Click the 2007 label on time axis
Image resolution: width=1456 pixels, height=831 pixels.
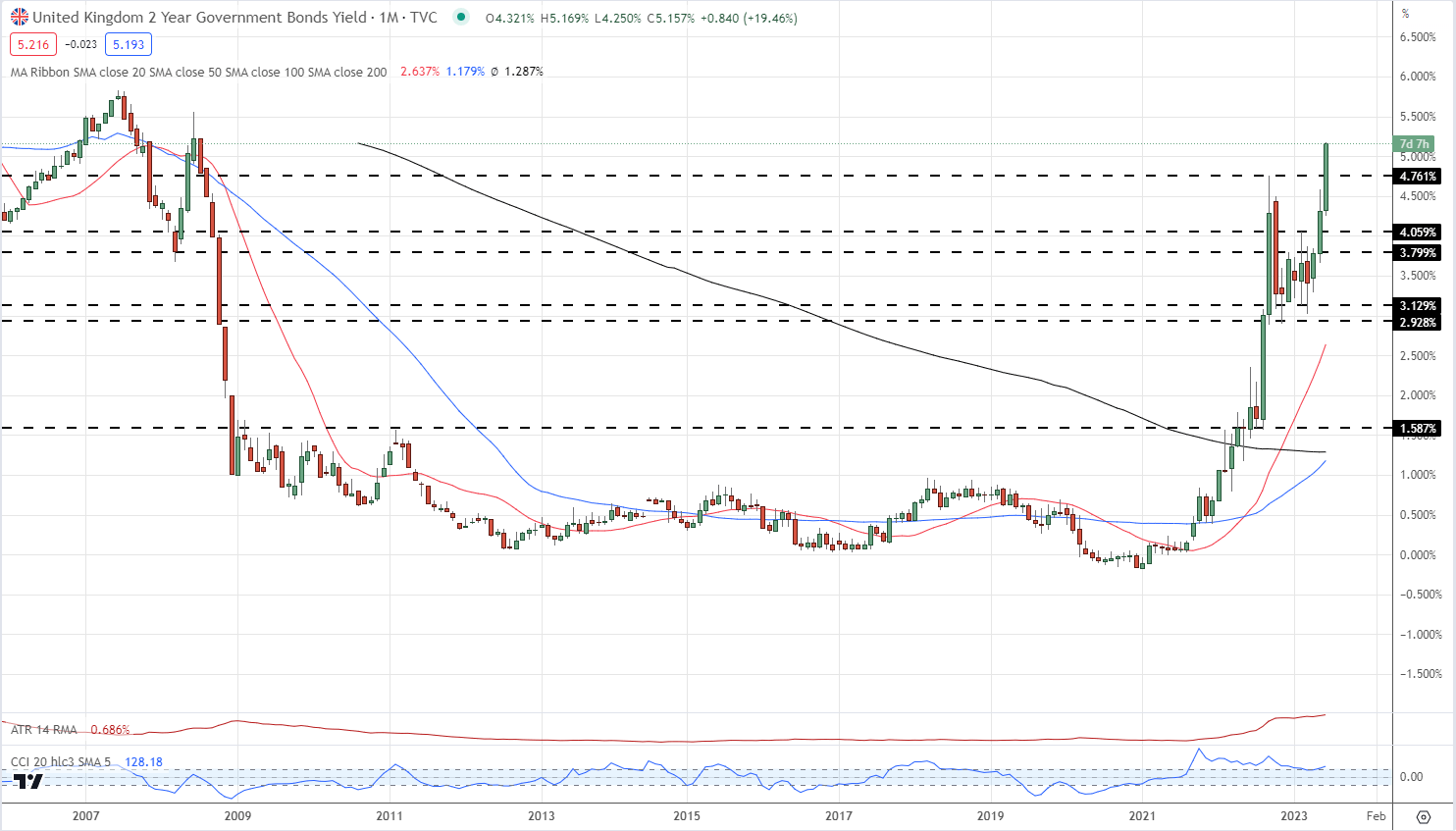(86, 816)
